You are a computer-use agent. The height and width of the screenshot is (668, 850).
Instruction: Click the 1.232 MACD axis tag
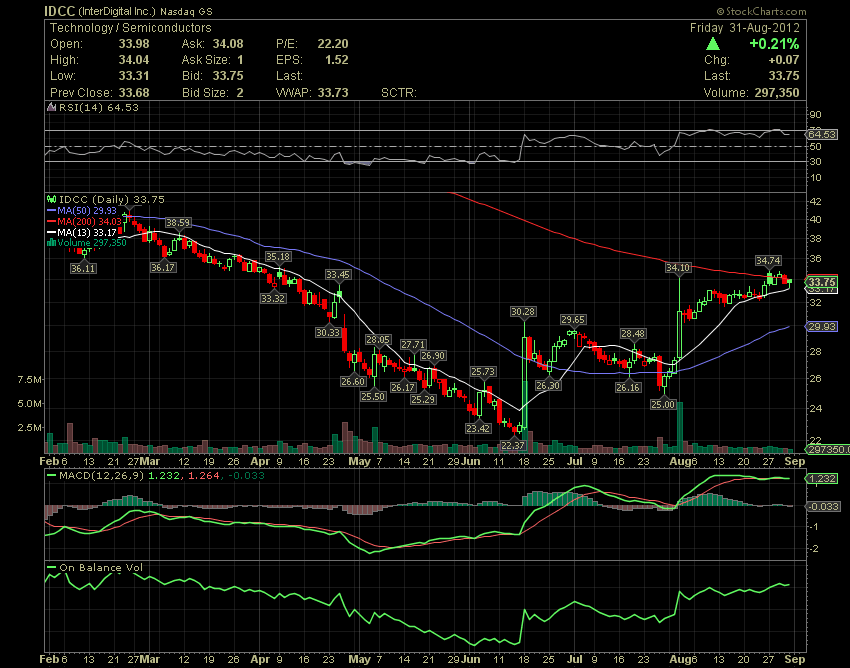pyautogui.click(x=822, y=479)
